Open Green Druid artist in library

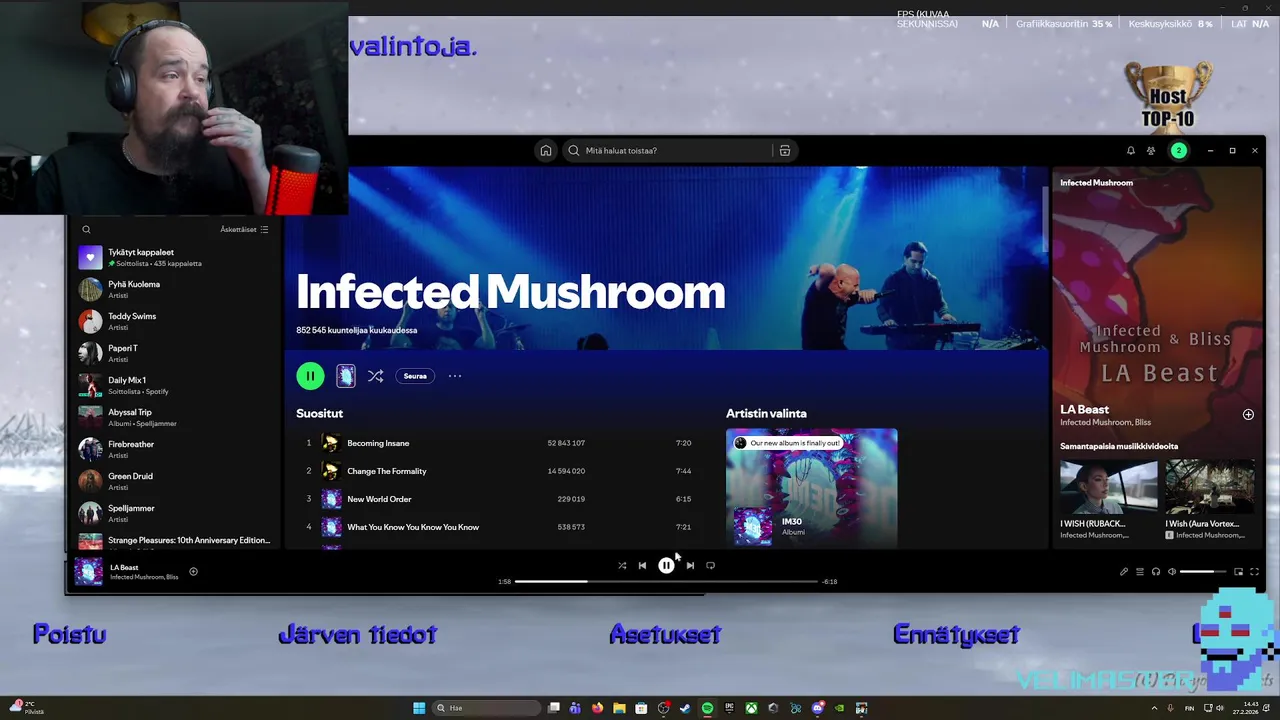pyautogui.click(x=175, y=481)
